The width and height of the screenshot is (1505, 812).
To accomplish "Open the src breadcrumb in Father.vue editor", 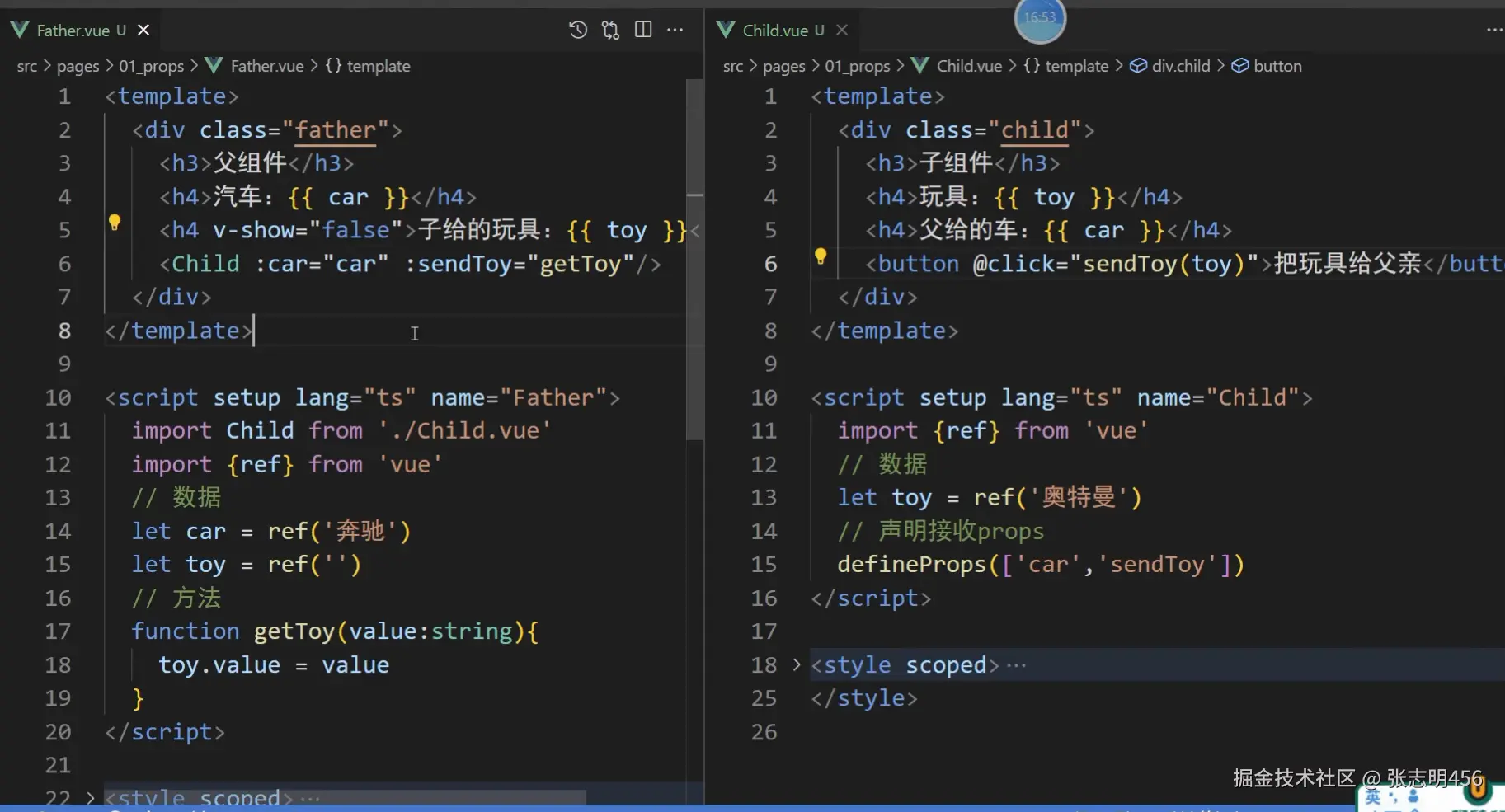I will click(x=27, y=66).
